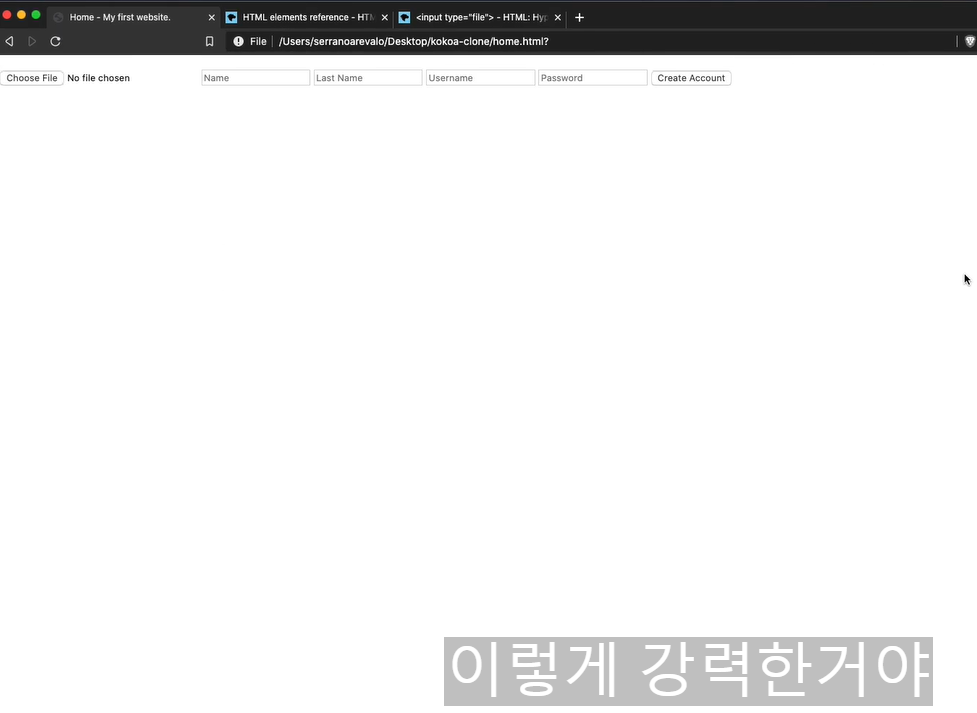Focus the Last Name input field

[368, 78]
